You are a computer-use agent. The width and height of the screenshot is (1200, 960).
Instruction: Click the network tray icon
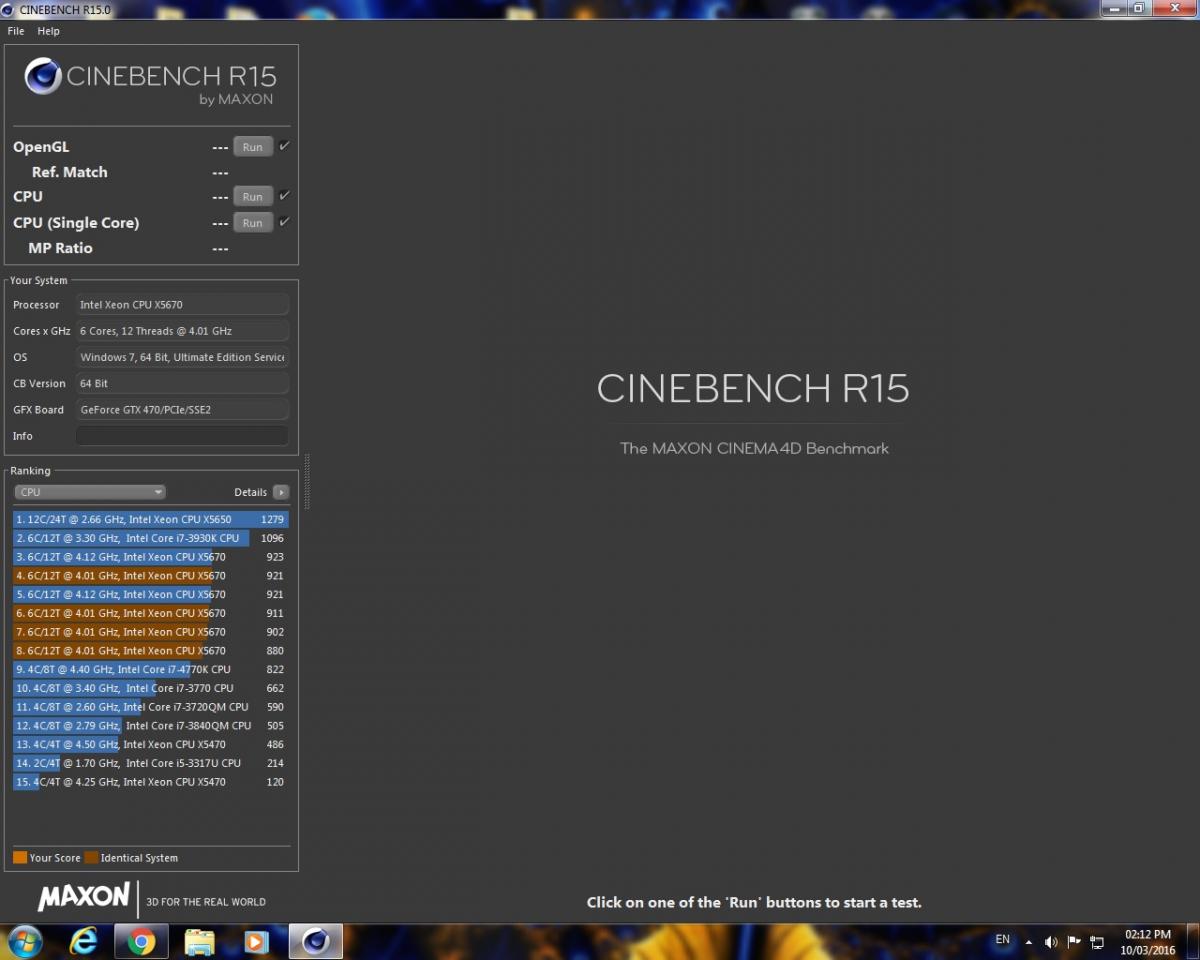tap(1097, 941)
